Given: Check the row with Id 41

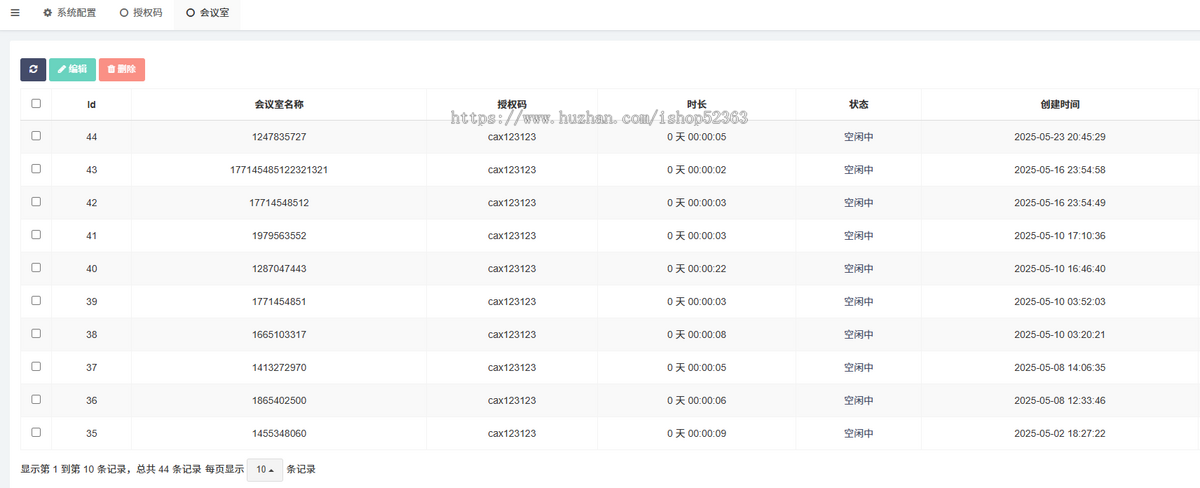Looking at the screenshot, I should [x=36, y=234].
